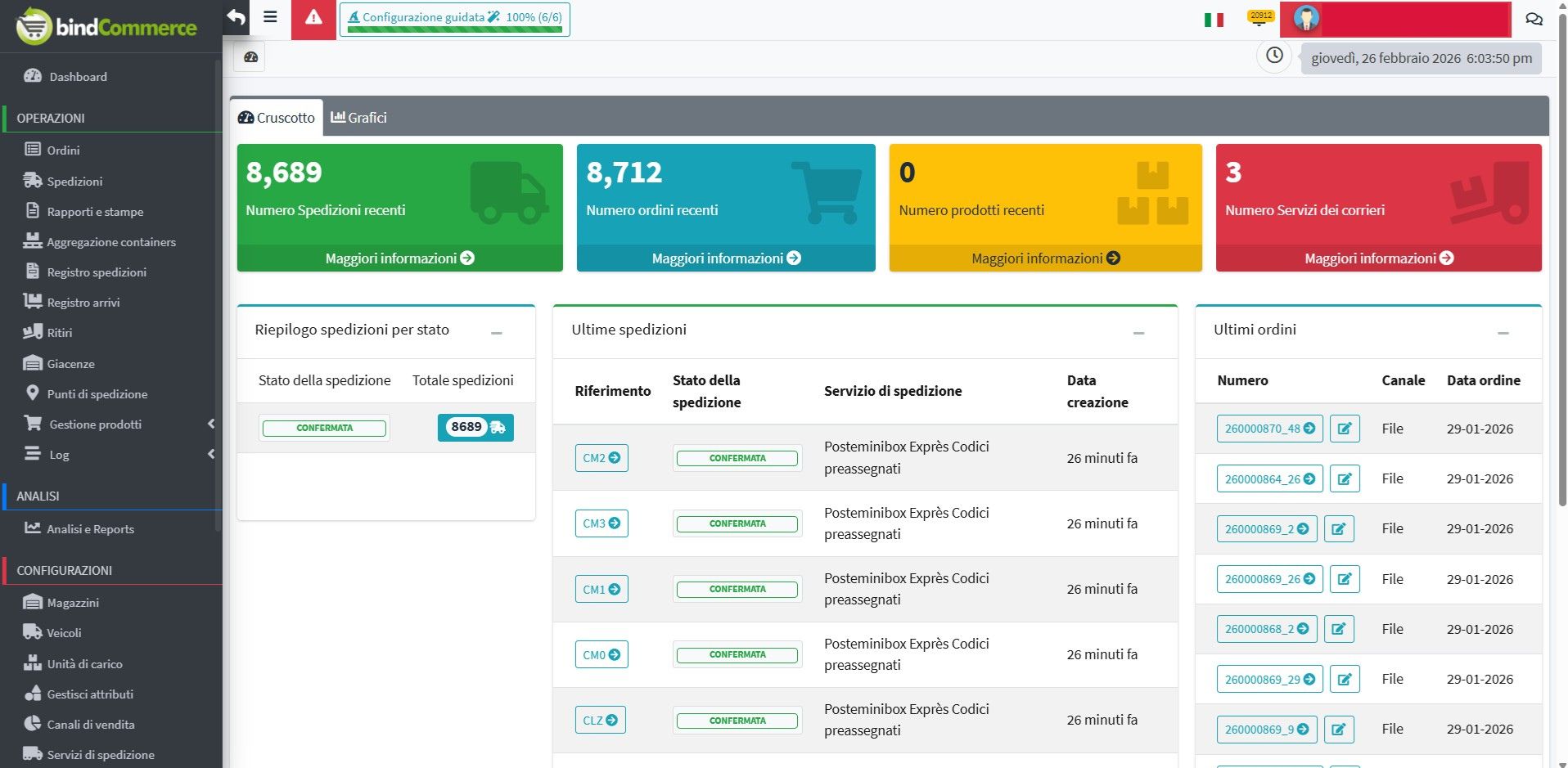Collapse the Riepilogo spedizioni per stato panel
1568x768 pixels.
click(x=496, y=332)
